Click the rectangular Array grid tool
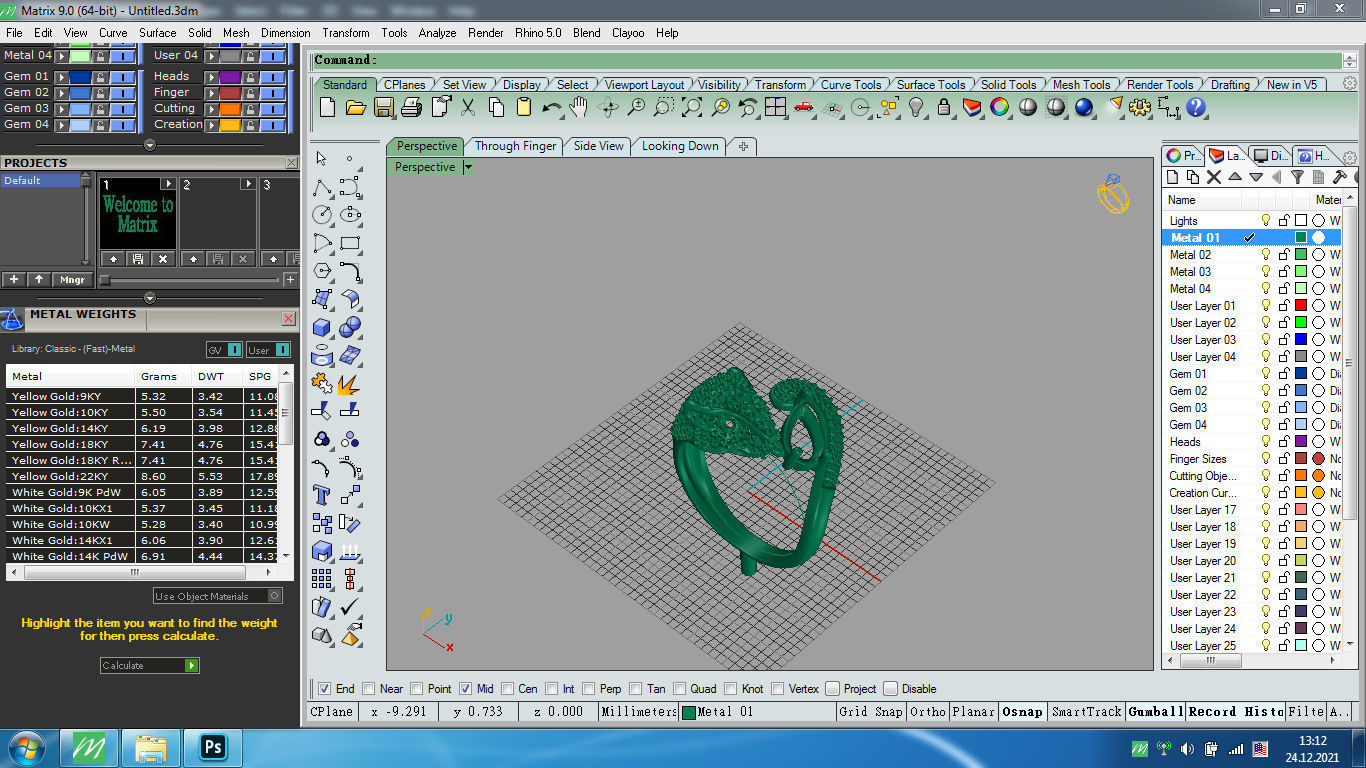 pyautogui.click(x=322, y=579)
